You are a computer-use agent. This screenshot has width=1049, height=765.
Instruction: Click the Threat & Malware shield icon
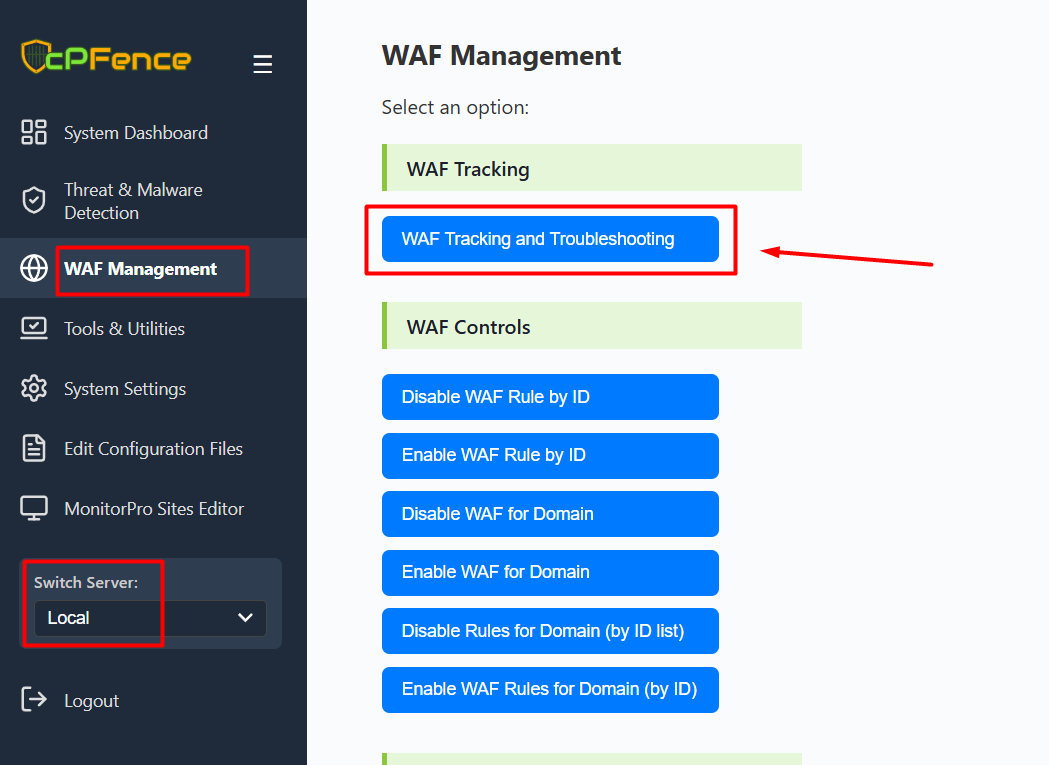(x=34, y=200)
